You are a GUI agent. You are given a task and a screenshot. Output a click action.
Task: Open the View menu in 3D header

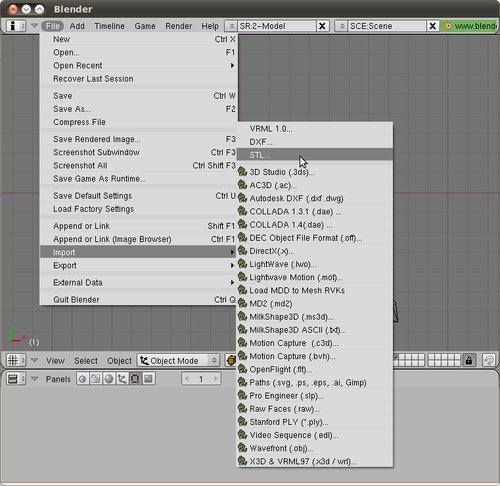[55, 361]
